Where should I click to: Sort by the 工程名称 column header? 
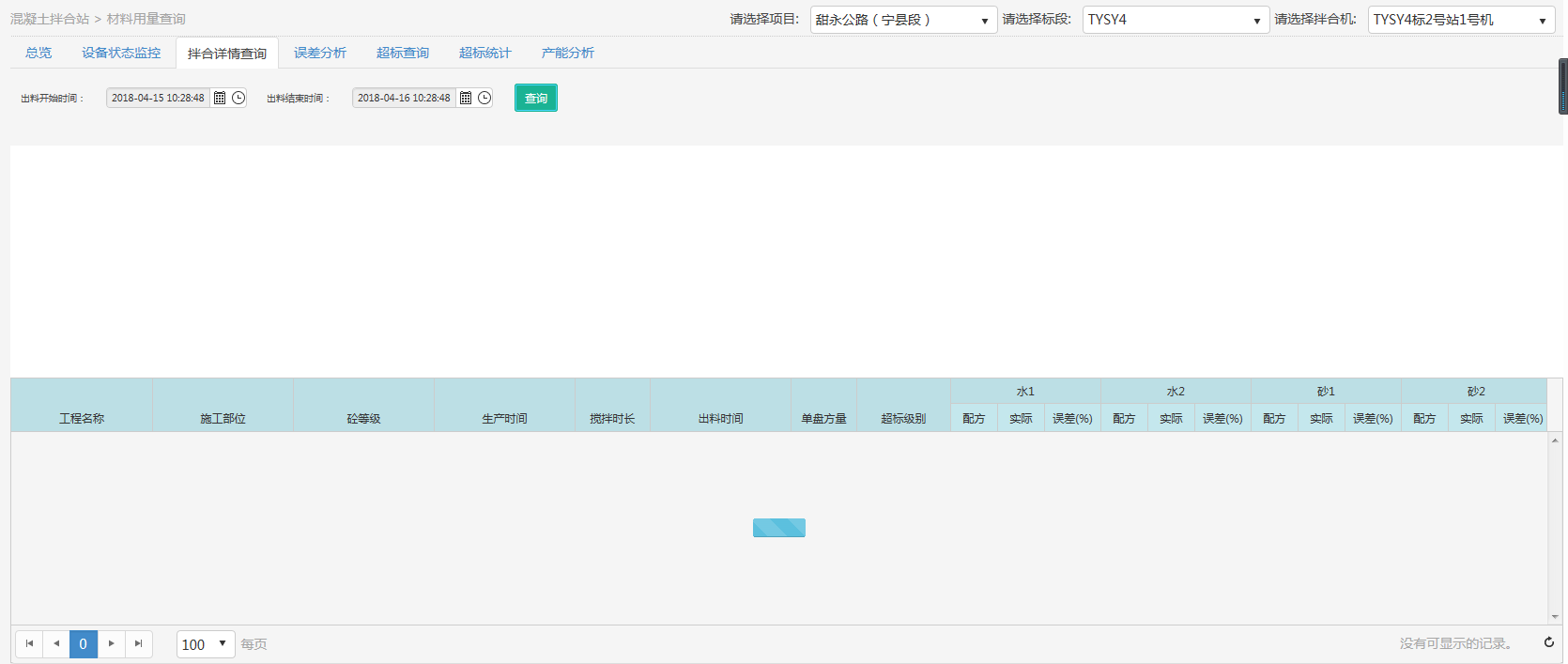point(82,418)
